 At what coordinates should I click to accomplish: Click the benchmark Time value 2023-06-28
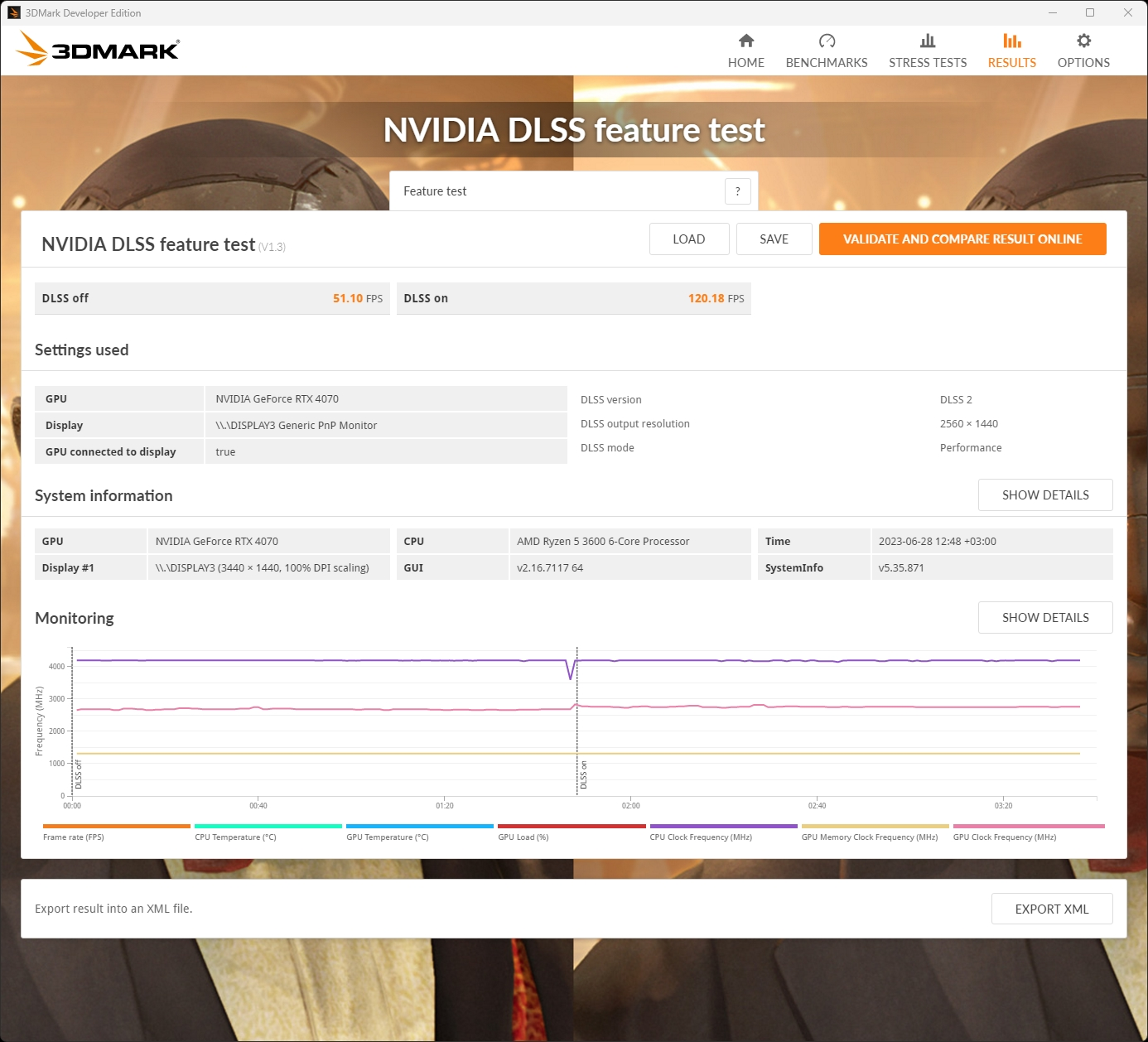click(x=938, y=542)
